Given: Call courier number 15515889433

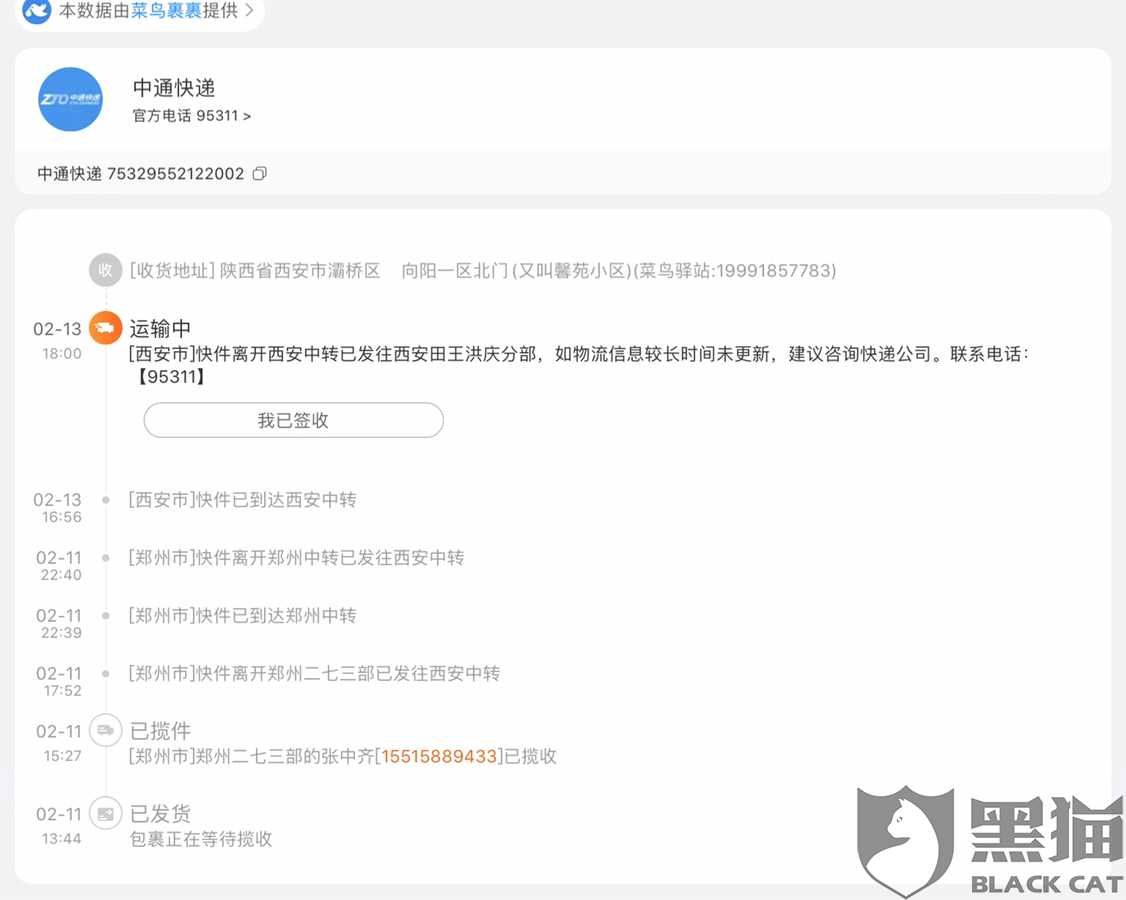Looking at the screenshot, I should click(439, 756).
